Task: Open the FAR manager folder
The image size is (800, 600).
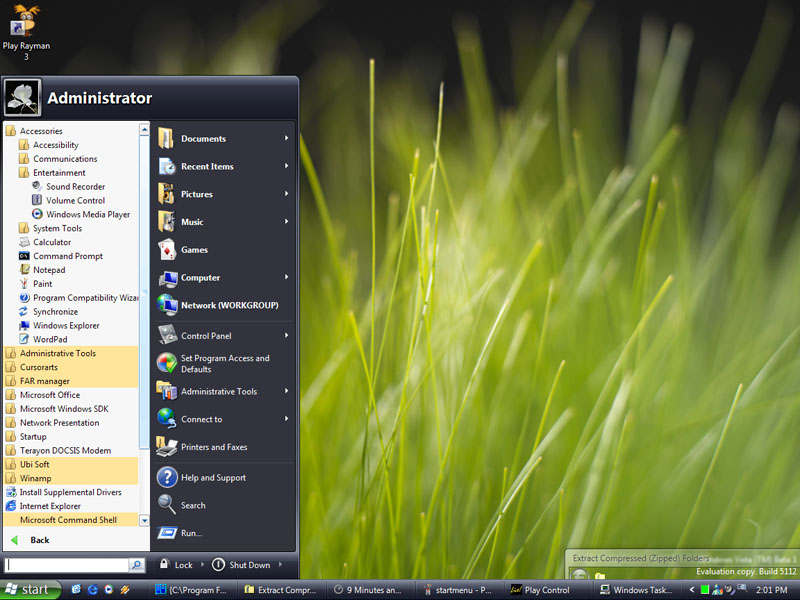Action: (x=71, y=381)
